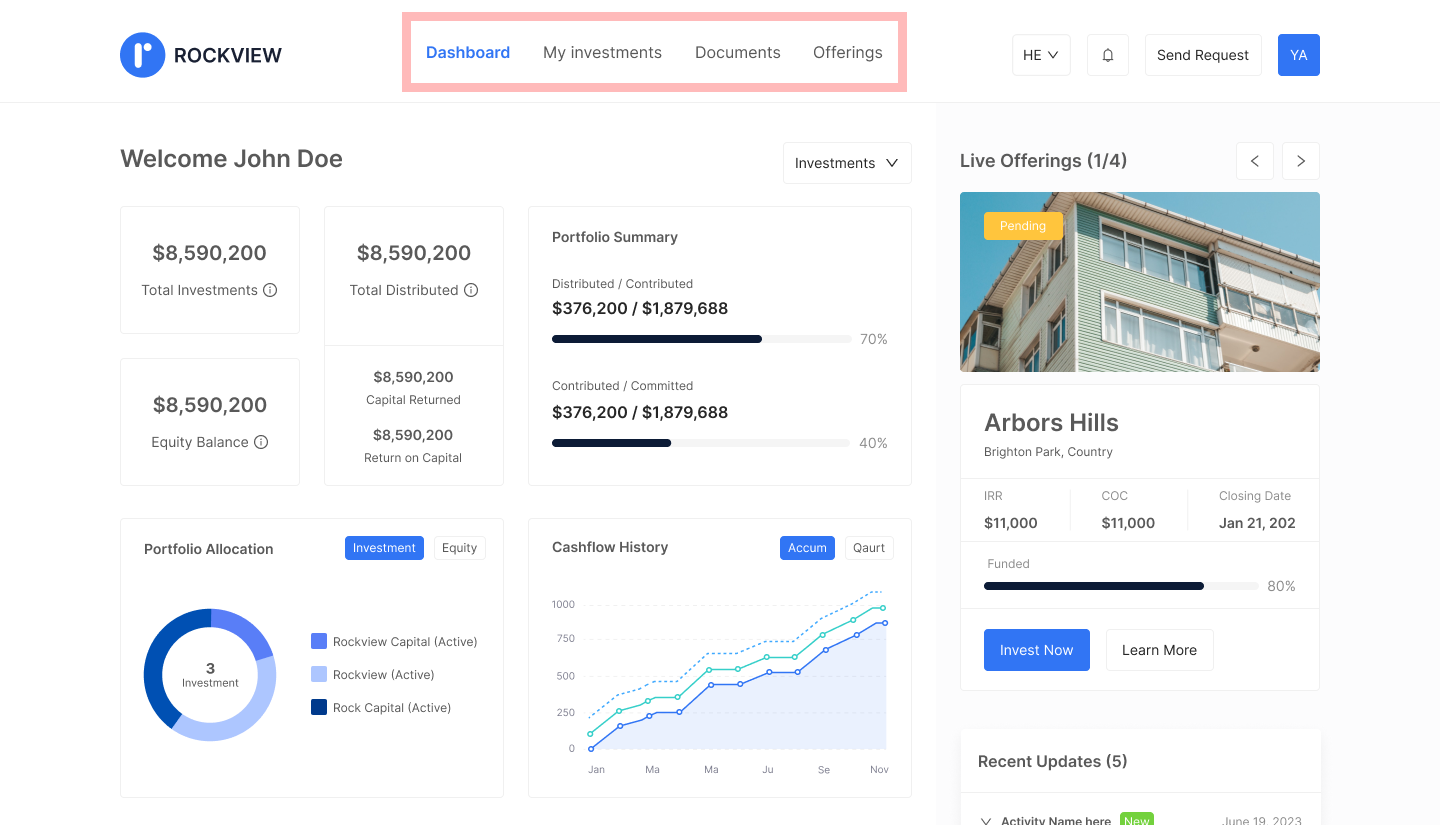Click the portfolio allocation donut chart
Screen dimensions: 1440x825
point(210,675)
